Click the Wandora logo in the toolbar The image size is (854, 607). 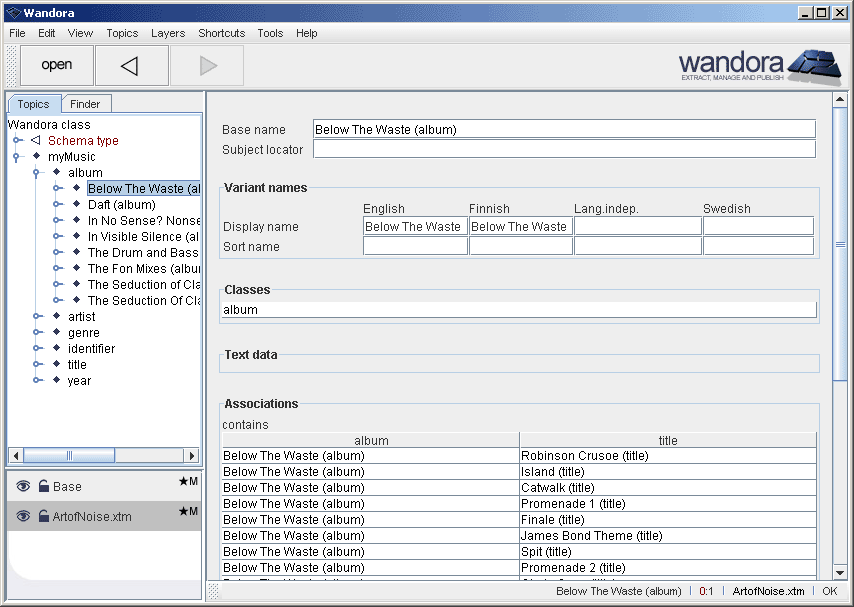(x=759, y=65)
